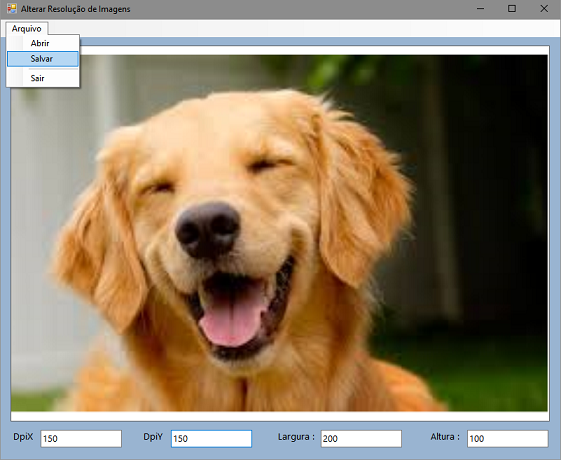Image resolution: width=561 pixels, height=460 pixels.
Task: Click the window title text
Action: tap(75, 9)
